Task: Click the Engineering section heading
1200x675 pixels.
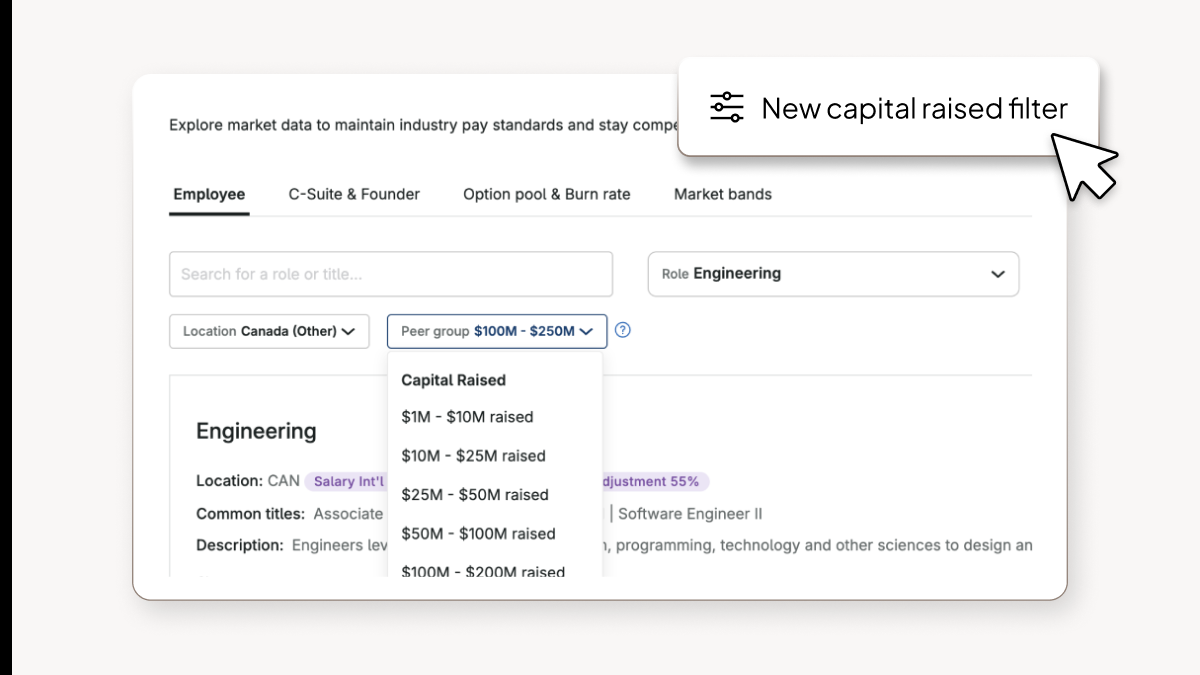Action: 256,430
